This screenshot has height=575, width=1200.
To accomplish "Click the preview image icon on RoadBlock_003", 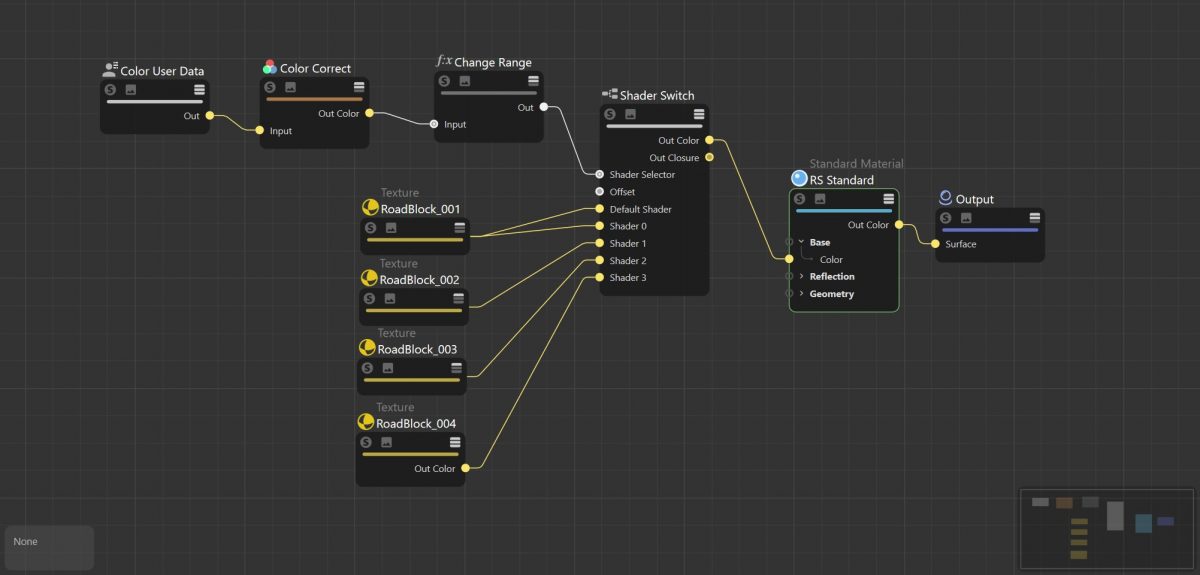I will pyautogui.click(x=388, y=368).
